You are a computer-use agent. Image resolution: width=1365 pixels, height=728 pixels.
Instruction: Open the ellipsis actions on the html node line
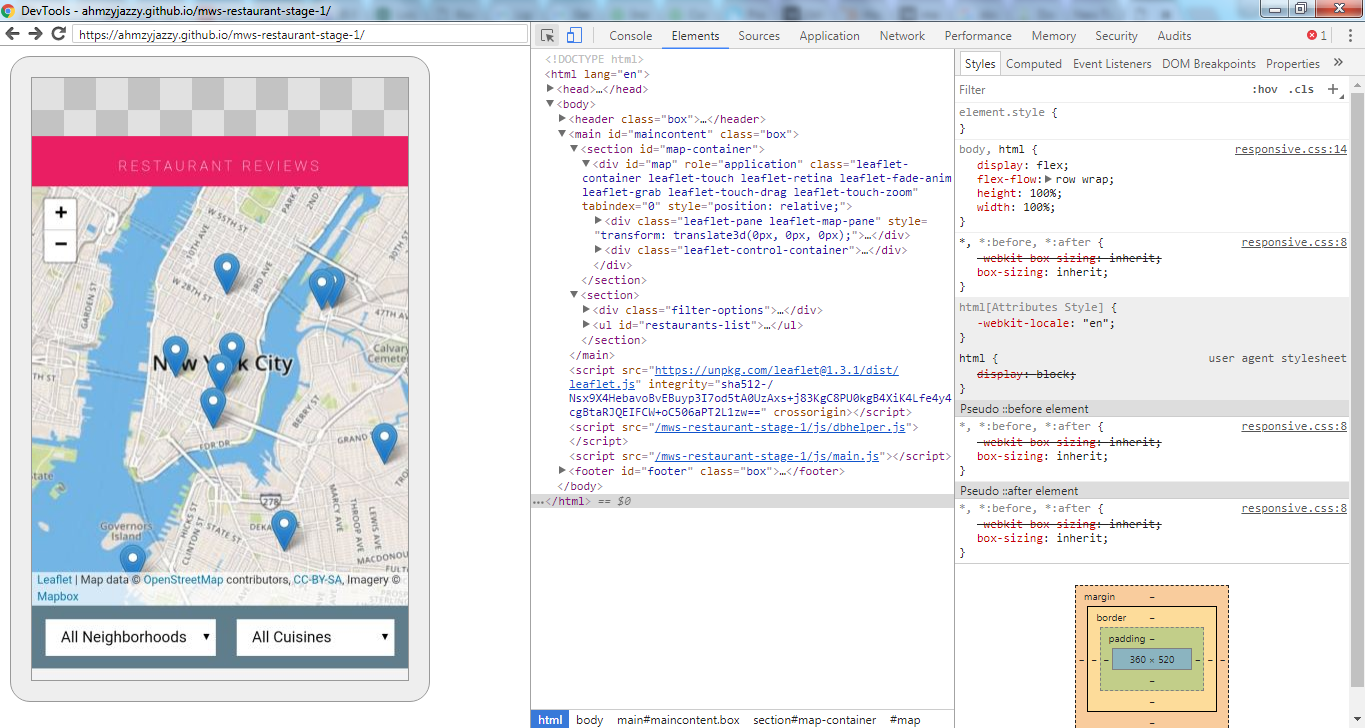538,501
